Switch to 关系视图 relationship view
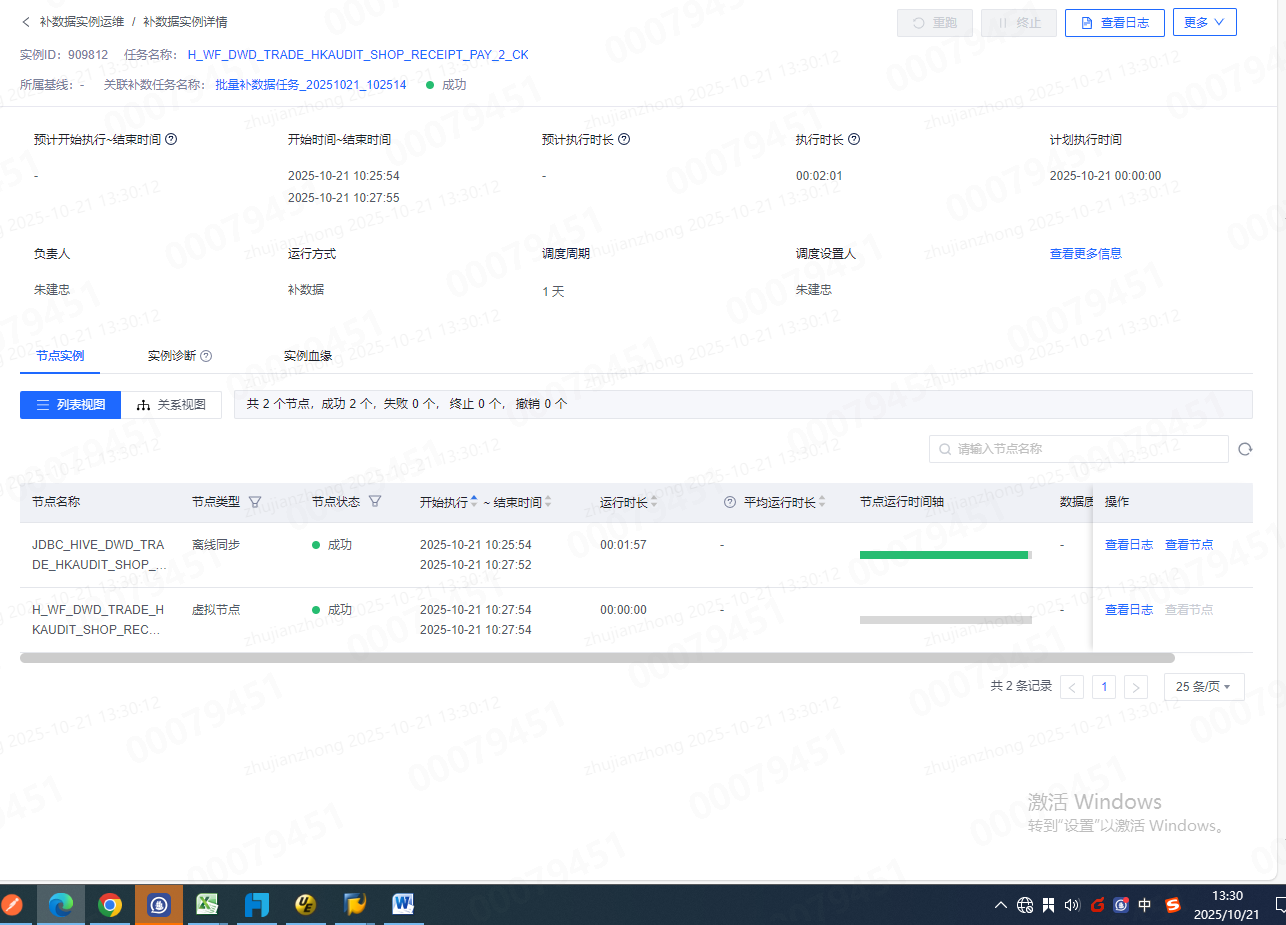The width and height of the screenshot is (1286, 925). click(172, 405)
